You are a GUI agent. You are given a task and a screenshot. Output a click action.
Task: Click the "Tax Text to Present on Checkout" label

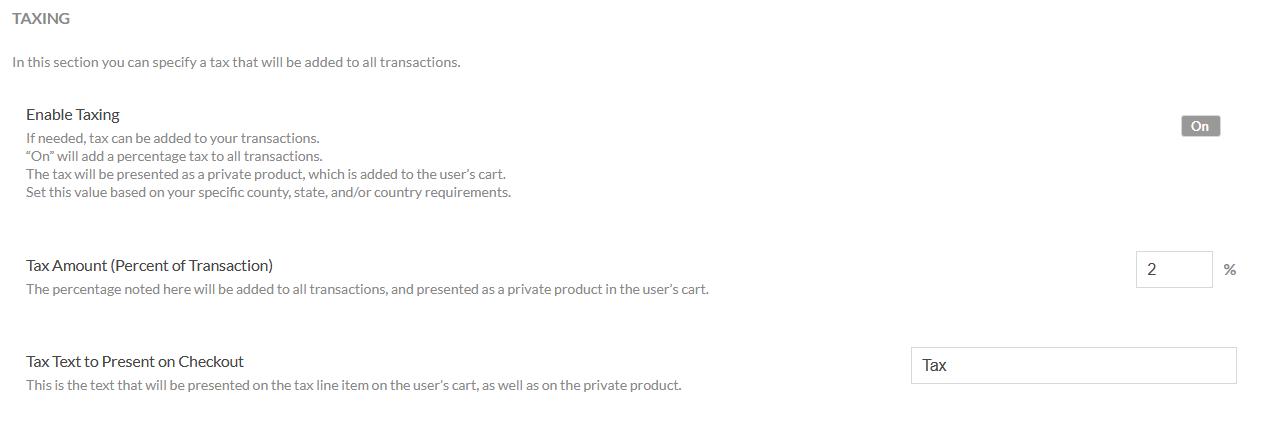point(135,361)
